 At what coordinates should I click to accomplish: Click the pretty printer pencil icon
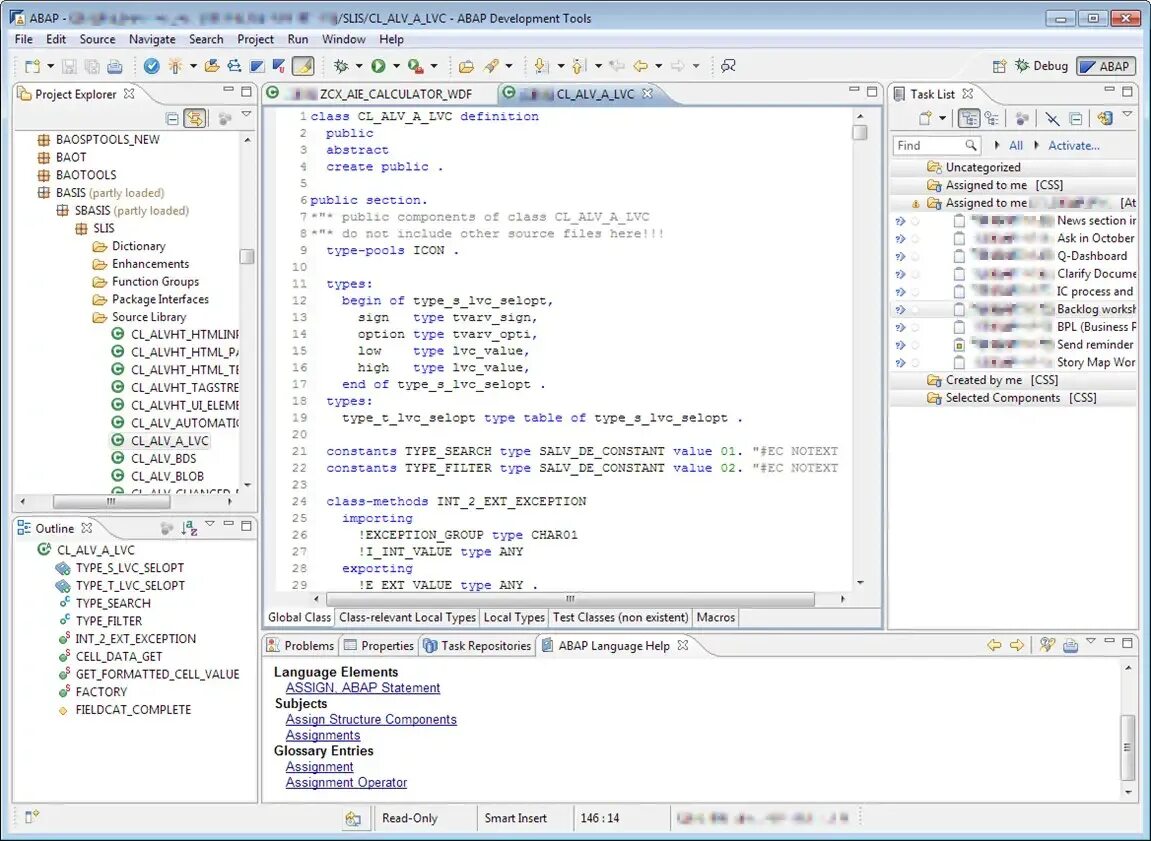302,67
